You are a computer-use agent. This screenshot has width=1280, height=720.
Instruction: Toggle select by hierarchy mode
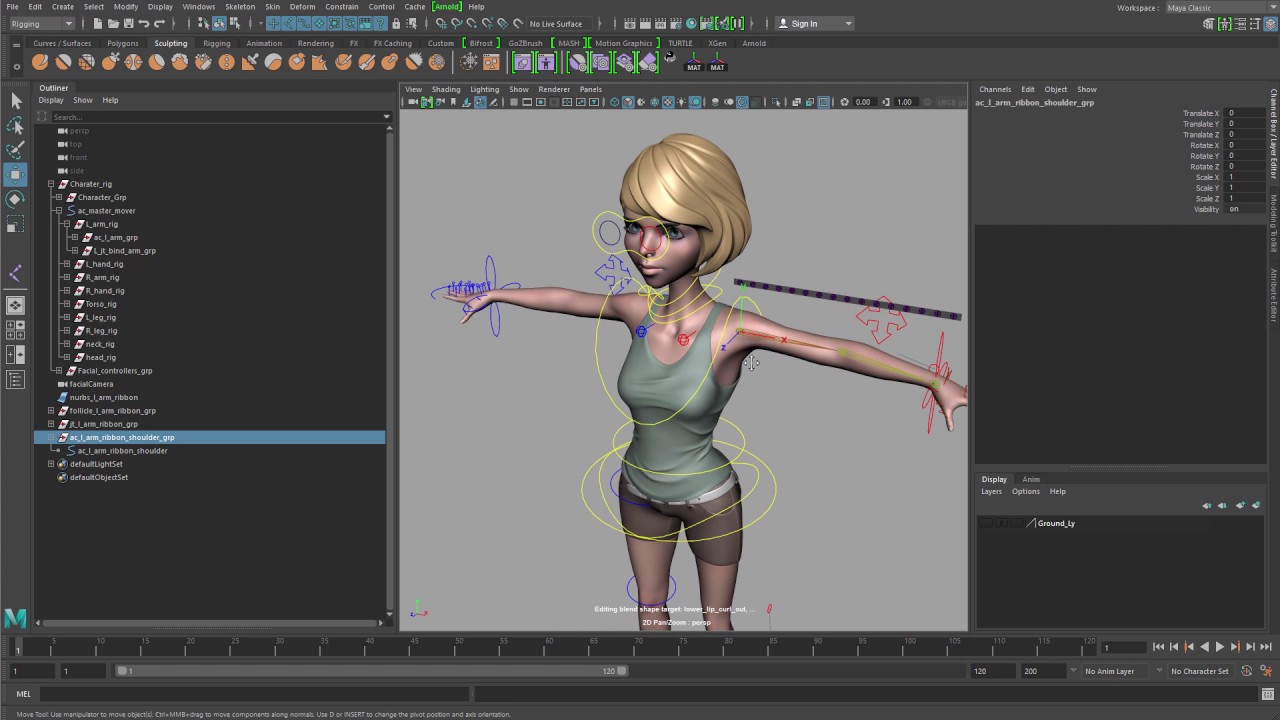[204, 23]
